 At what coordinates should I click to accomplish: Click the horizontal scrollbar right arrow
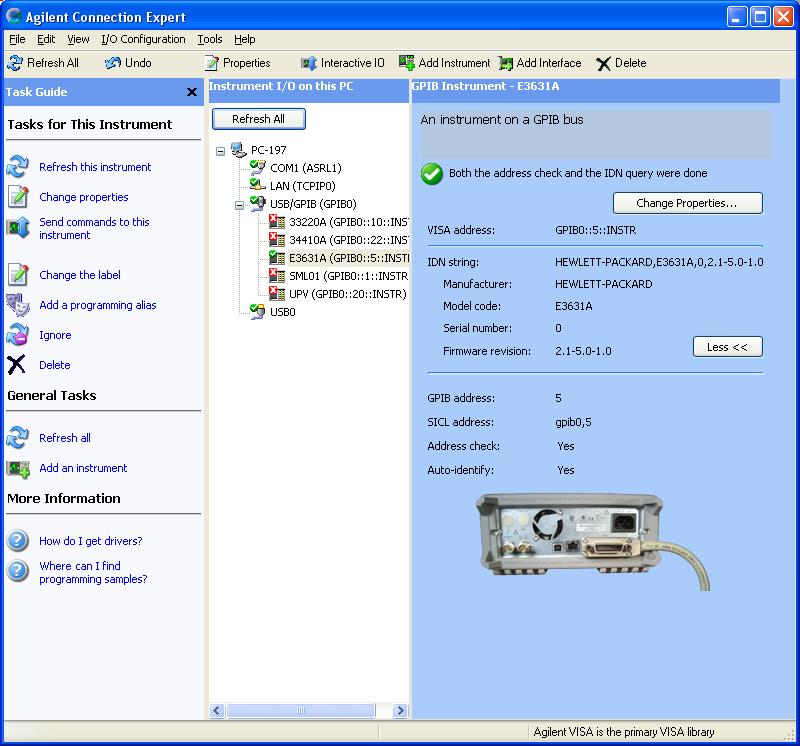click(x=401, y=710)
